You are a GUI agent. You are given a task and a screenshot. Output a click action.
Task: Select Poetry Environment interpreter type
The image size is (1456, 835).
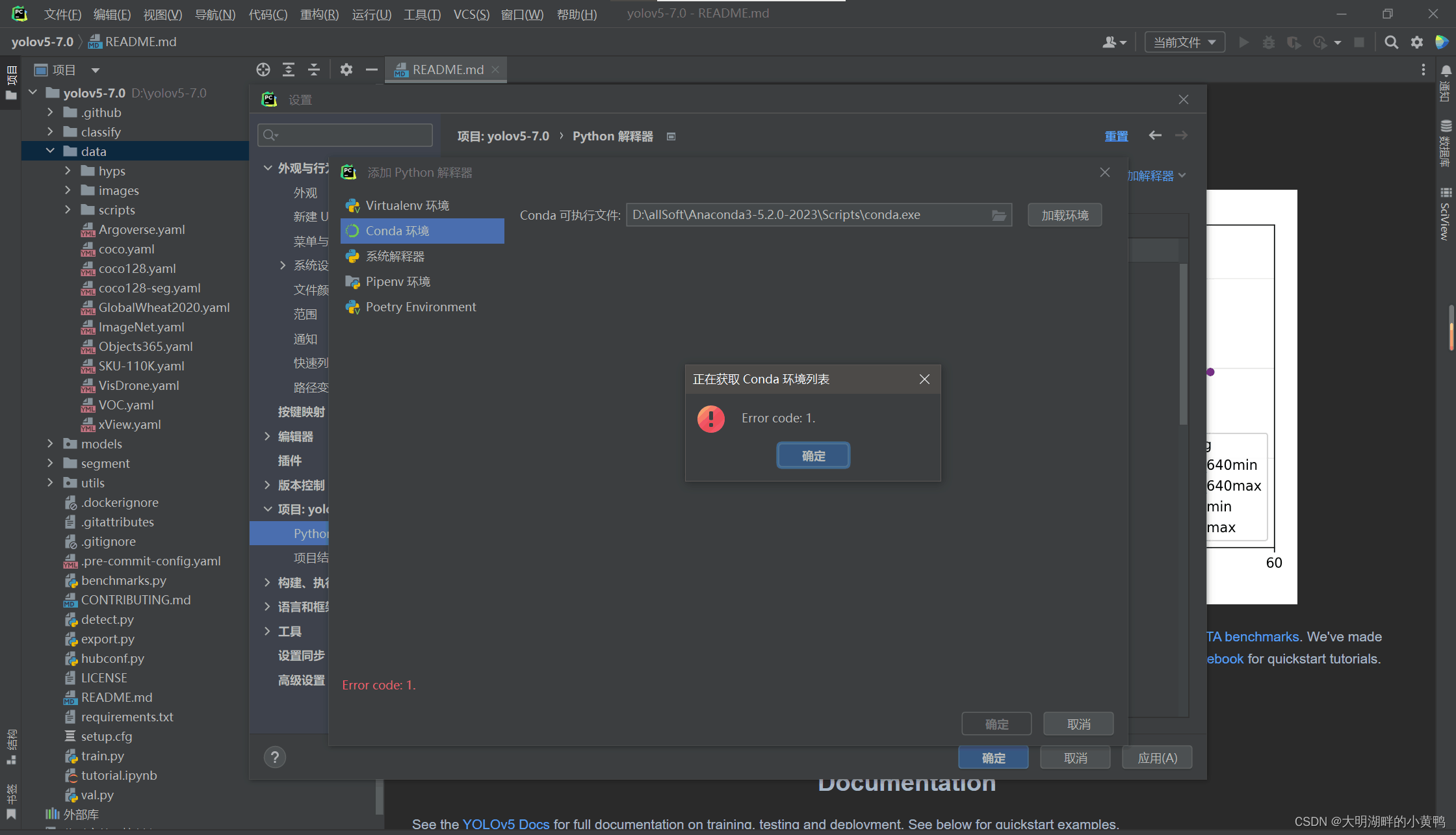coord(422,307)
